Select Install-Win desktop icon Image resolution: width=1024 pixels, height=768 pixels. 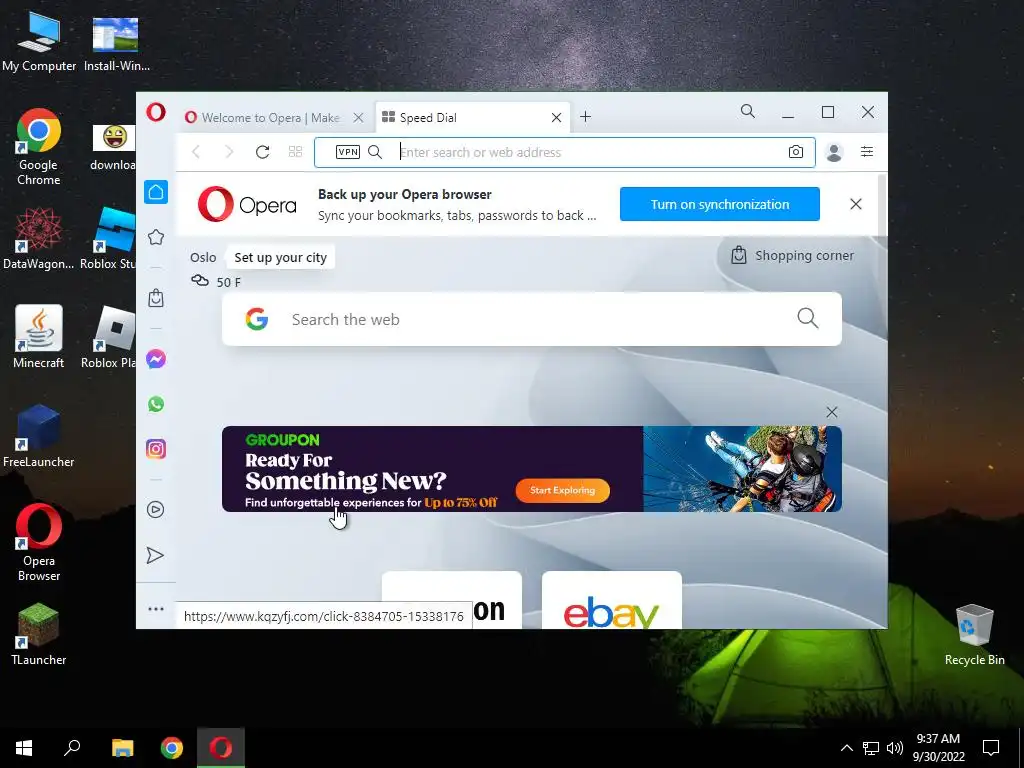[x=116, y=42]
